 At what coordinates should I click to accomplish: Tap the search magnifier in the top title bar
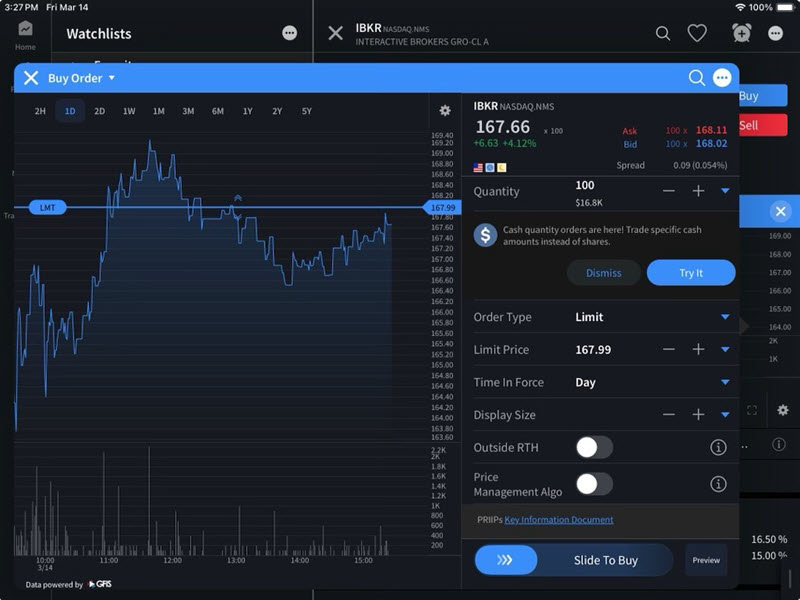click(x=663, y=33)
